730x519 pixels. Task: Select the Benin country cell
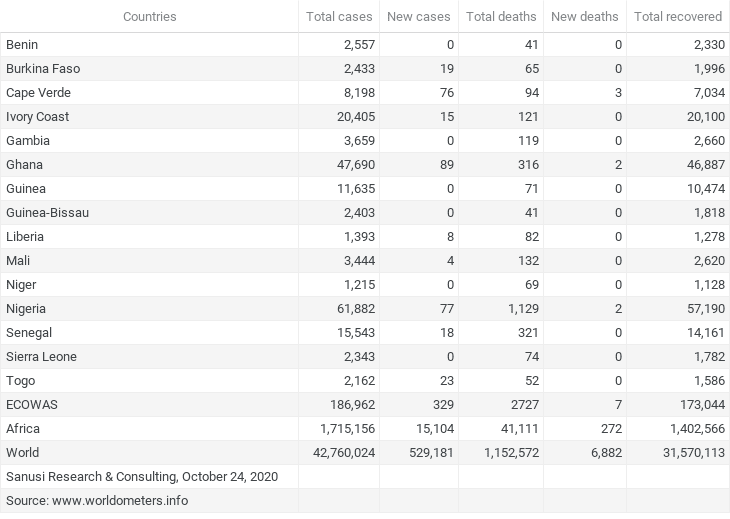click(23, 45)
